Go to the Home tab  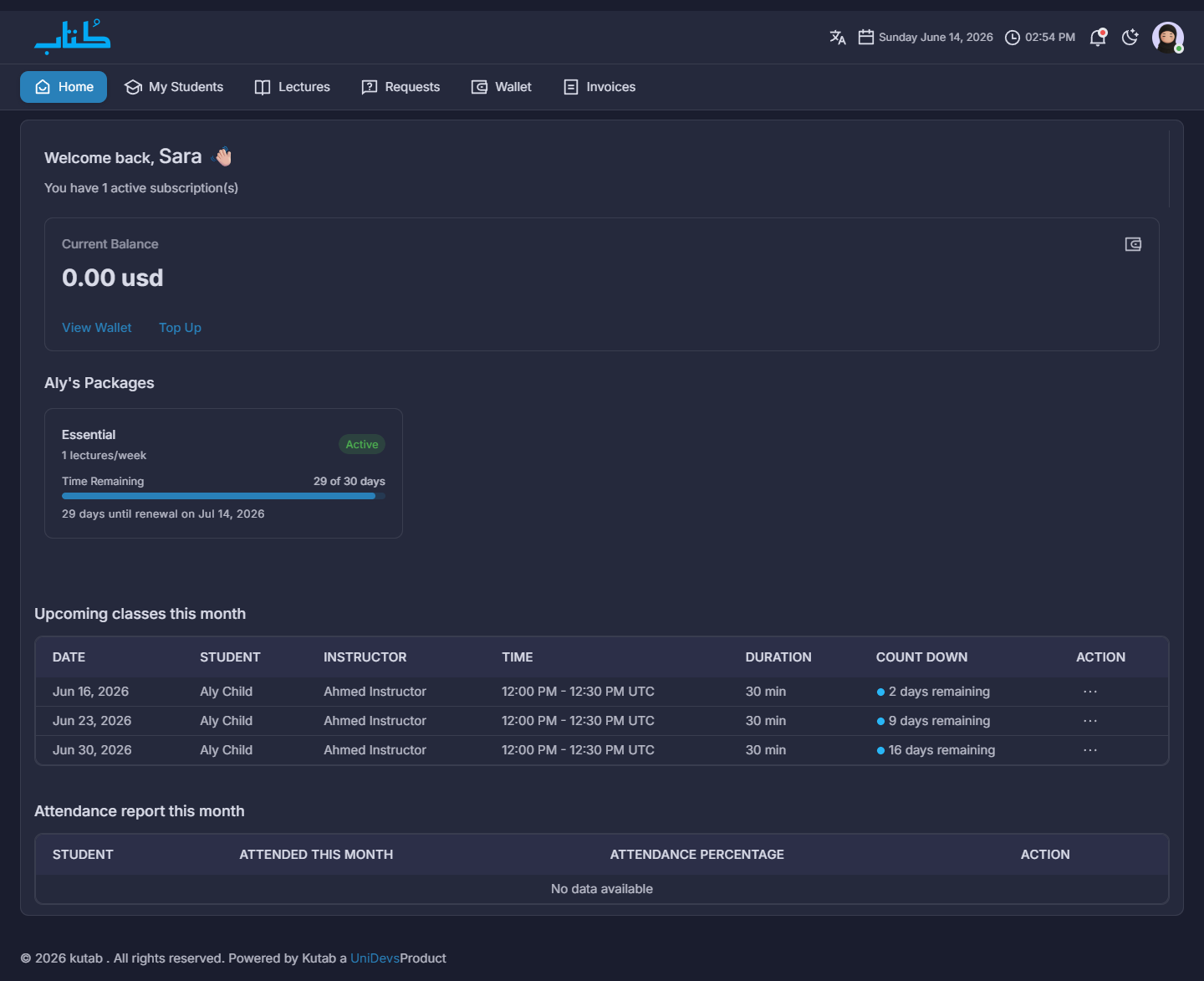[64, 87]
